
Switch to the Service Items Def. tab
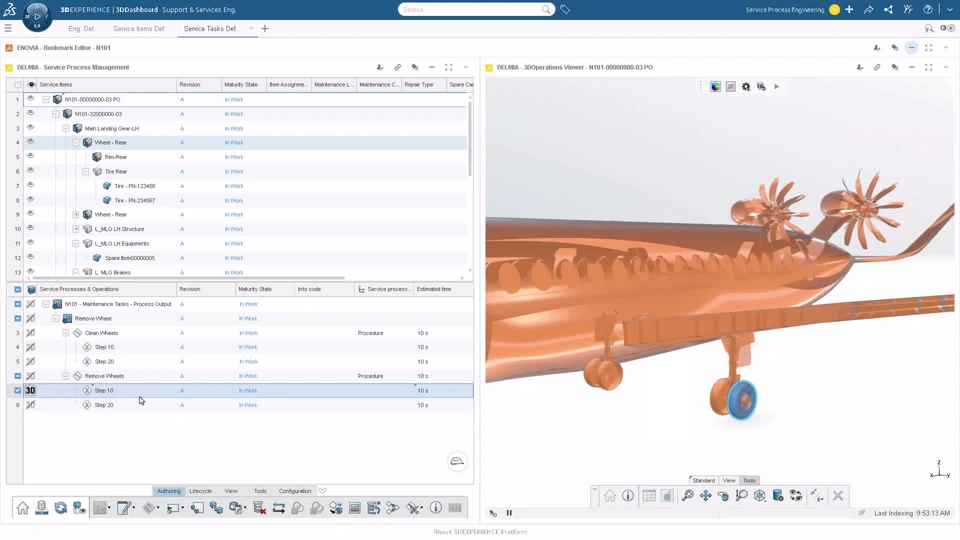pos(139,28)
